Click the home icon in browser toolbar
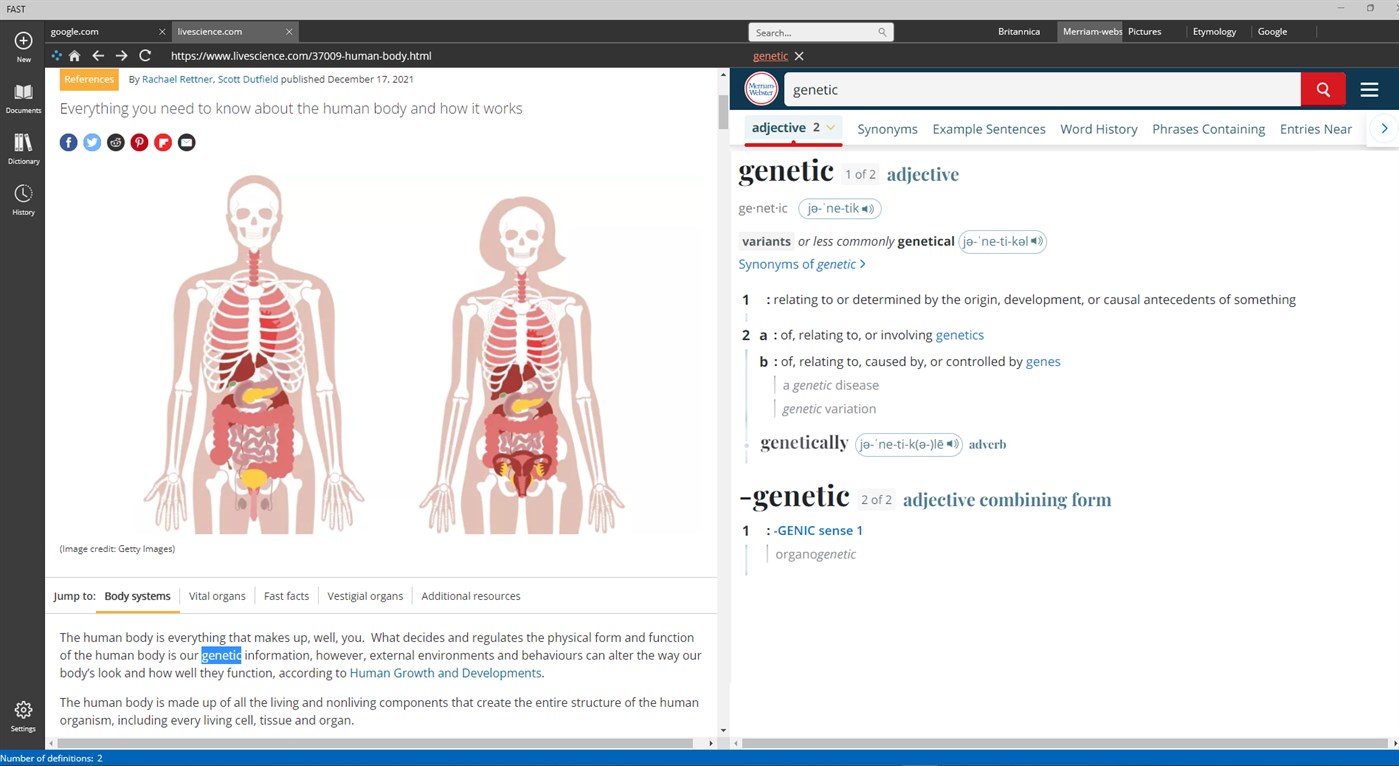The image size is (1399, 766). tap(74, 56)
